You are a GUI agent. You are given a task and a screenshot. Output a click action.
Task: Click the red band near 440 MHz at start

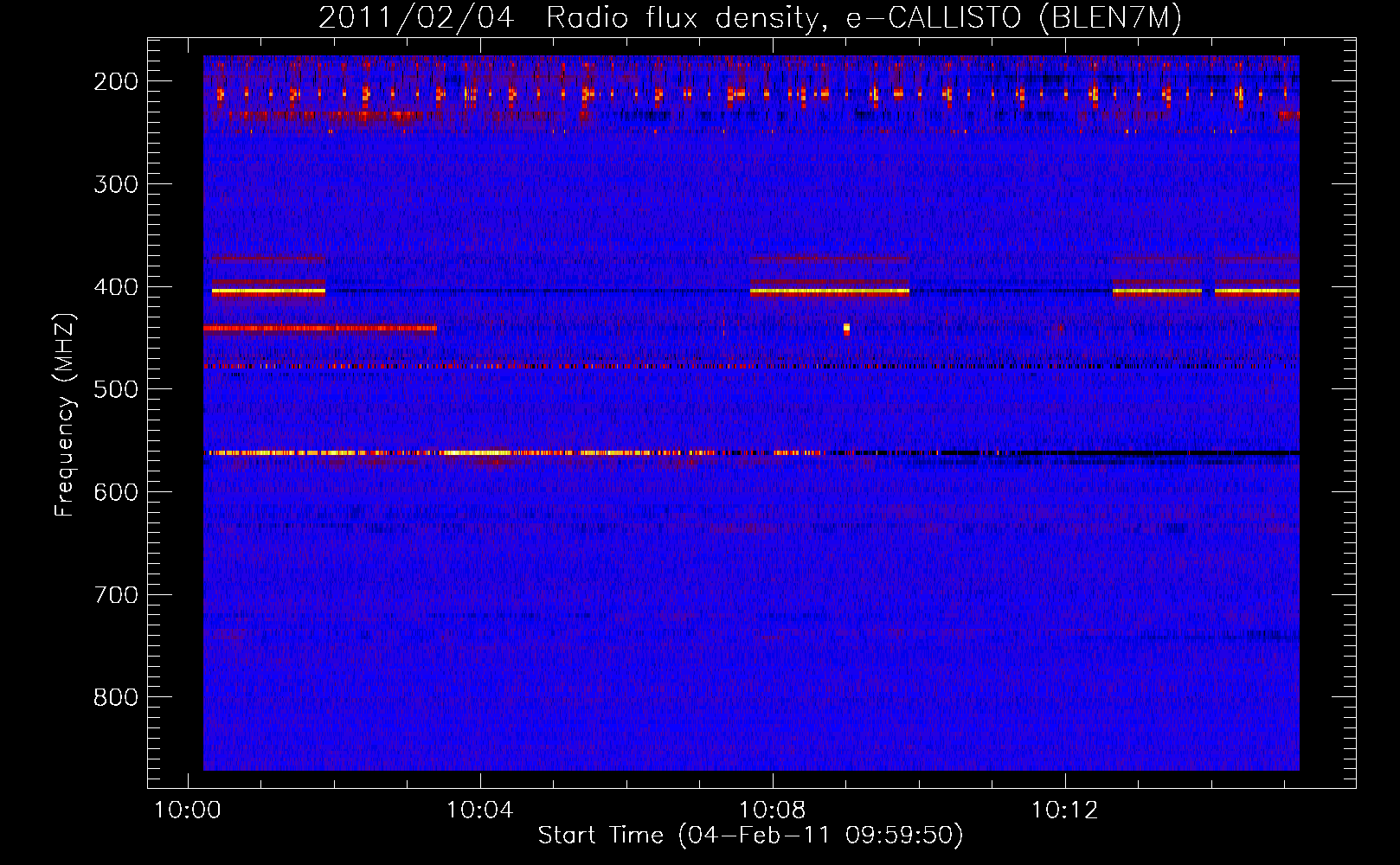(319, 328)
